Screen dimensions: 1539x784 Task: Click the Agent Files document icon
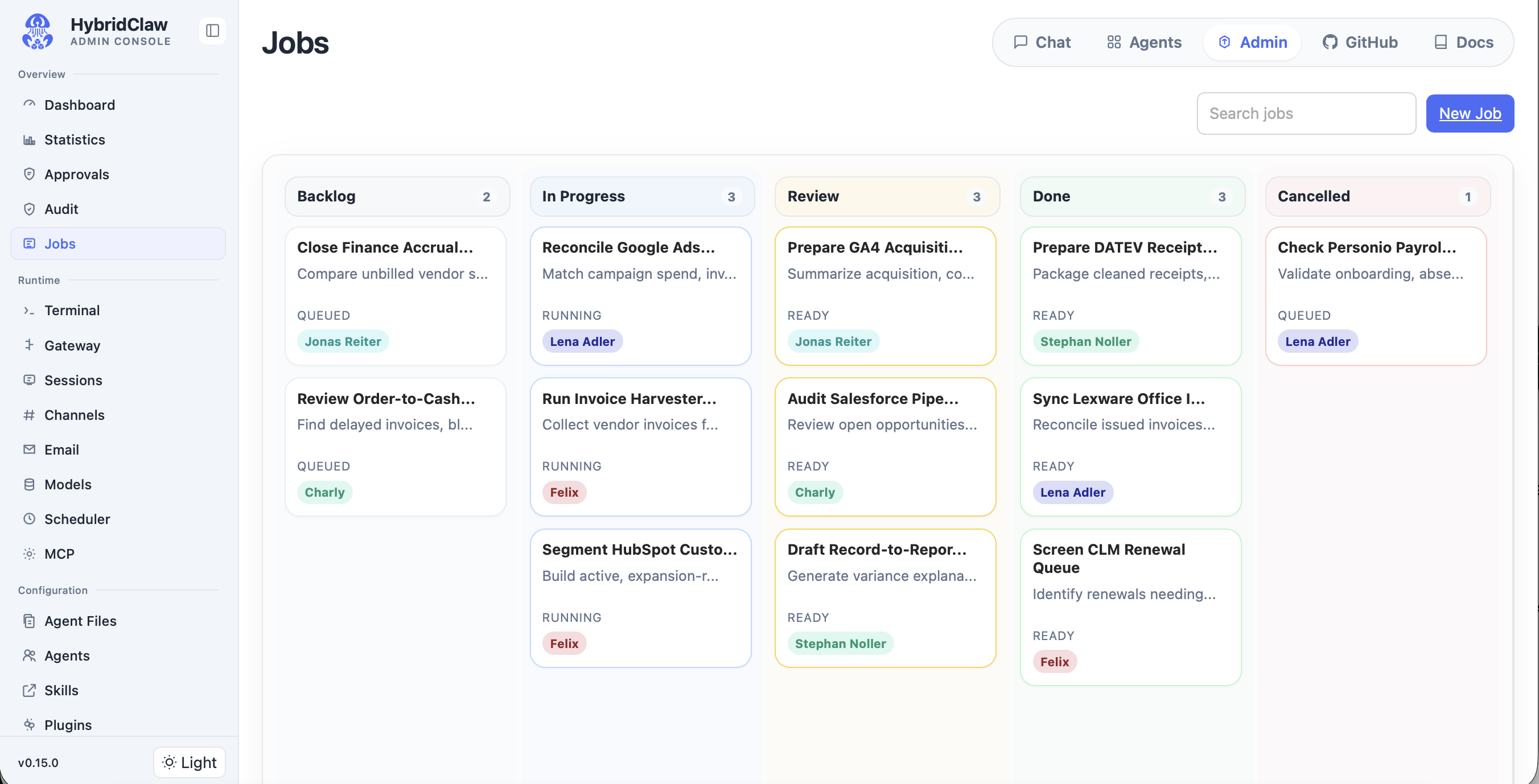tap(29, 620)
